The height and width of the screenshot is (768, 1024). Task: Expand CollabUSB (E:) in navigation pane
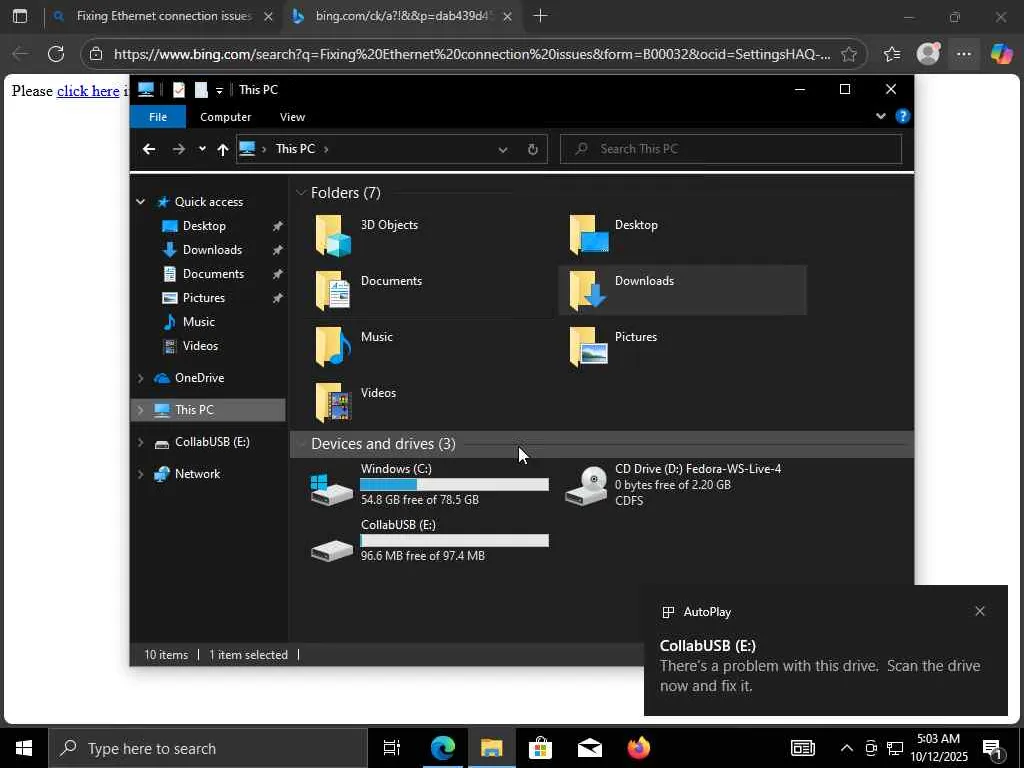pos(140,442)
